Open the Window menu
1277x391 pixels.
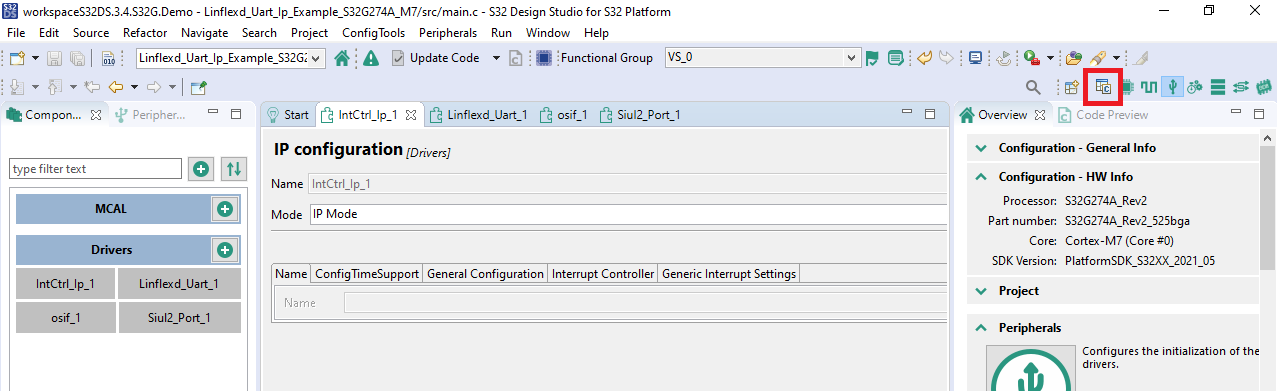point(548,33)
